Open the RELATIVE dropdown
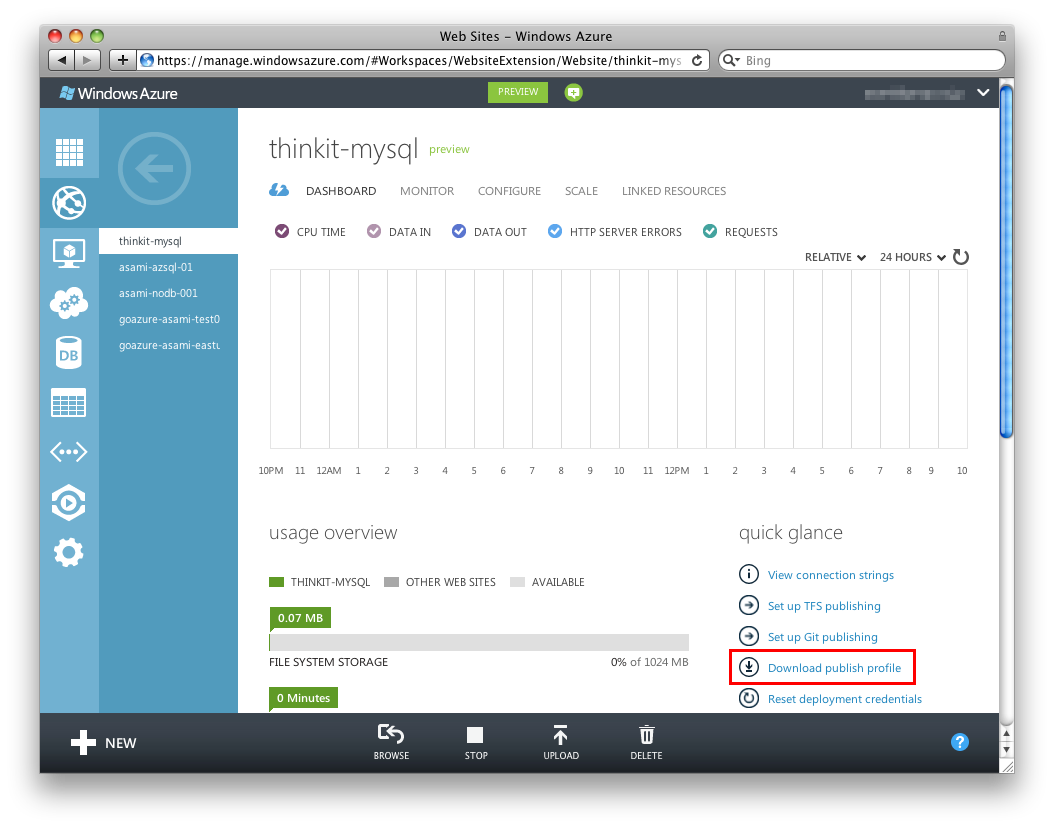The height and width of the screenshot is (828, 1054). click(836, 257)
